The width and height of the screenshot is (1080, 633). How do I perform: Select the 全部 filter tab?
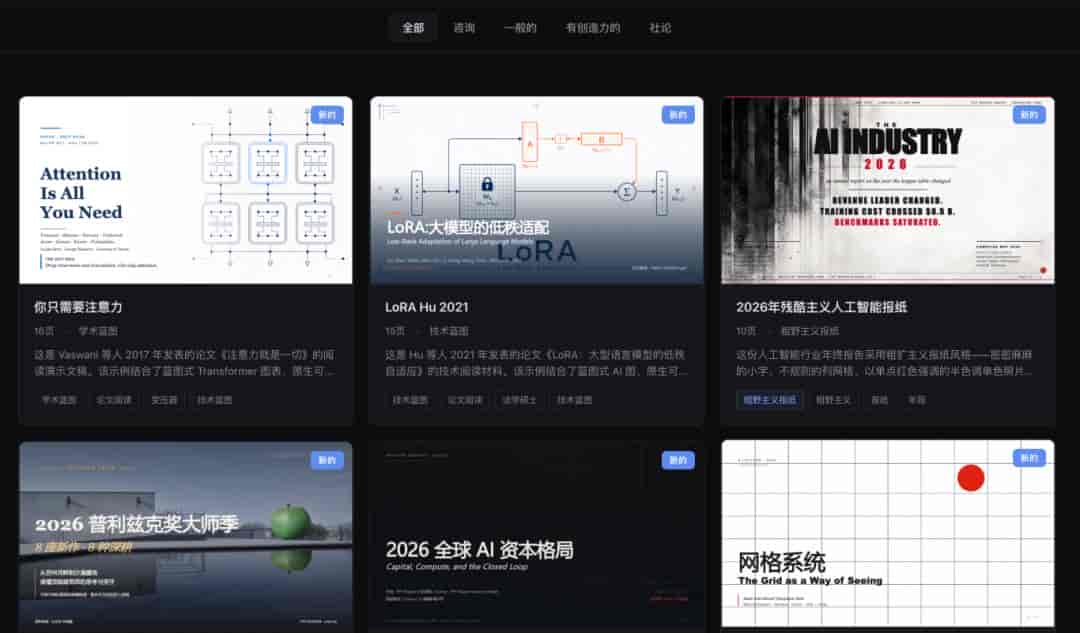coord(413,28)
